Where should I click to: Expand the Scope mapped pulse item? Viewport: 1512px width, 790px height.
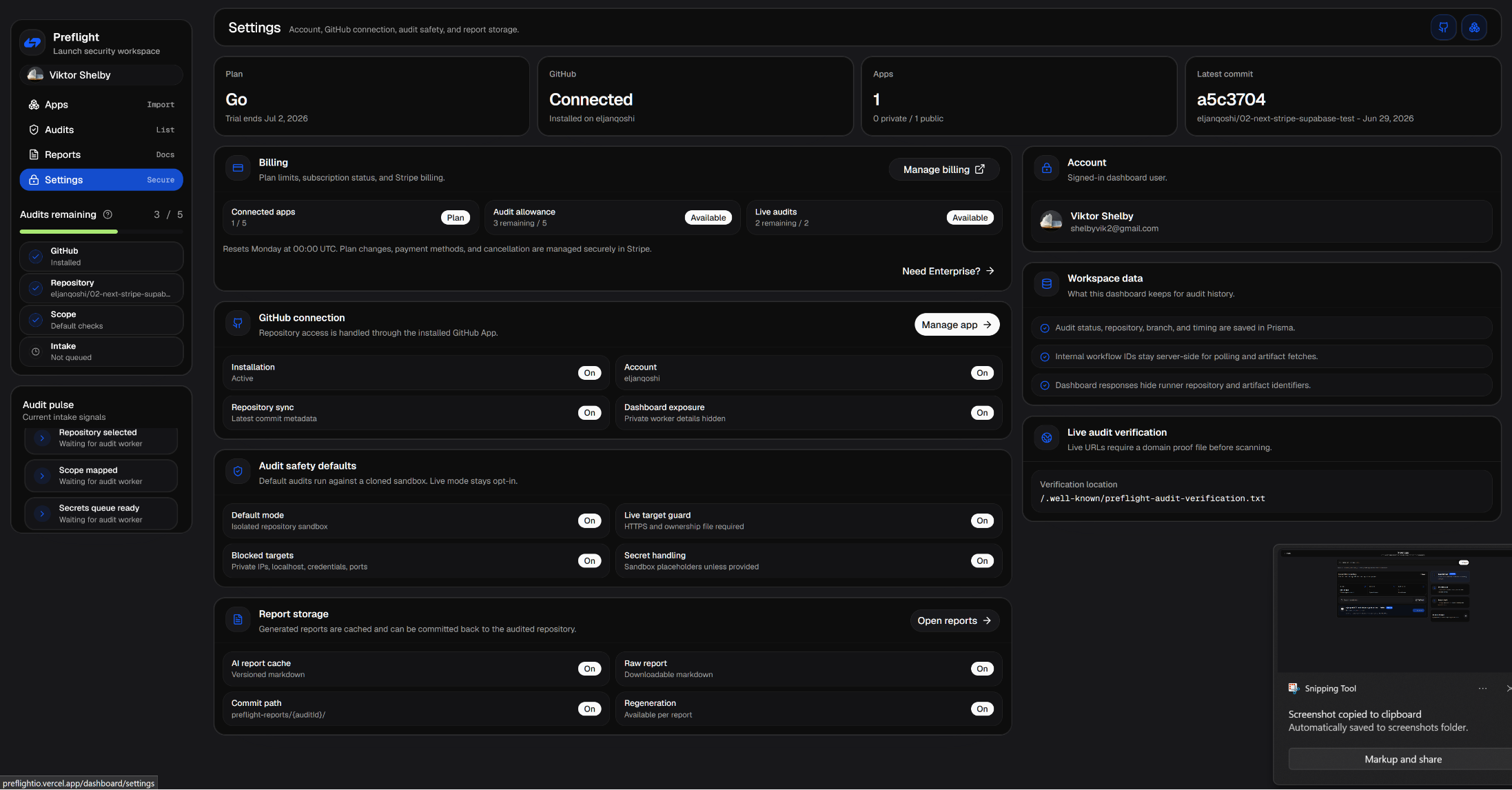tap(101, 476)
